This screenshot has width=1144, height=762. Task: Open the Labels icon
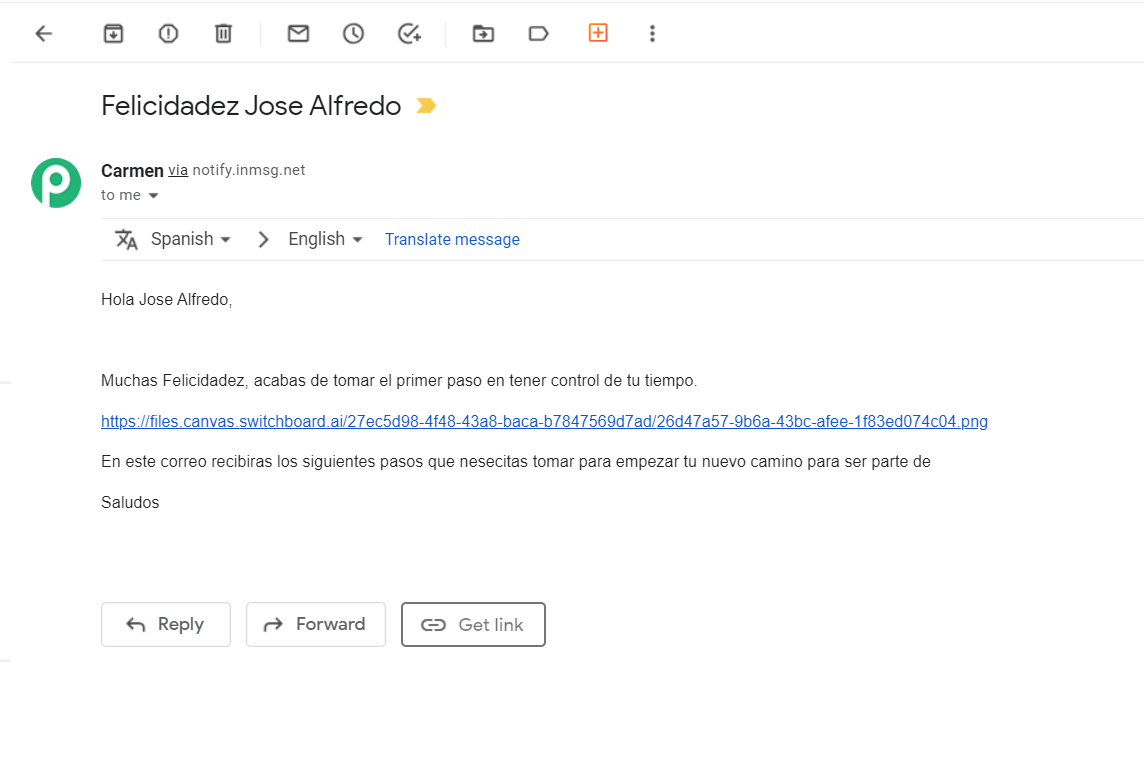pyautogui.click(x=538, y=34)
